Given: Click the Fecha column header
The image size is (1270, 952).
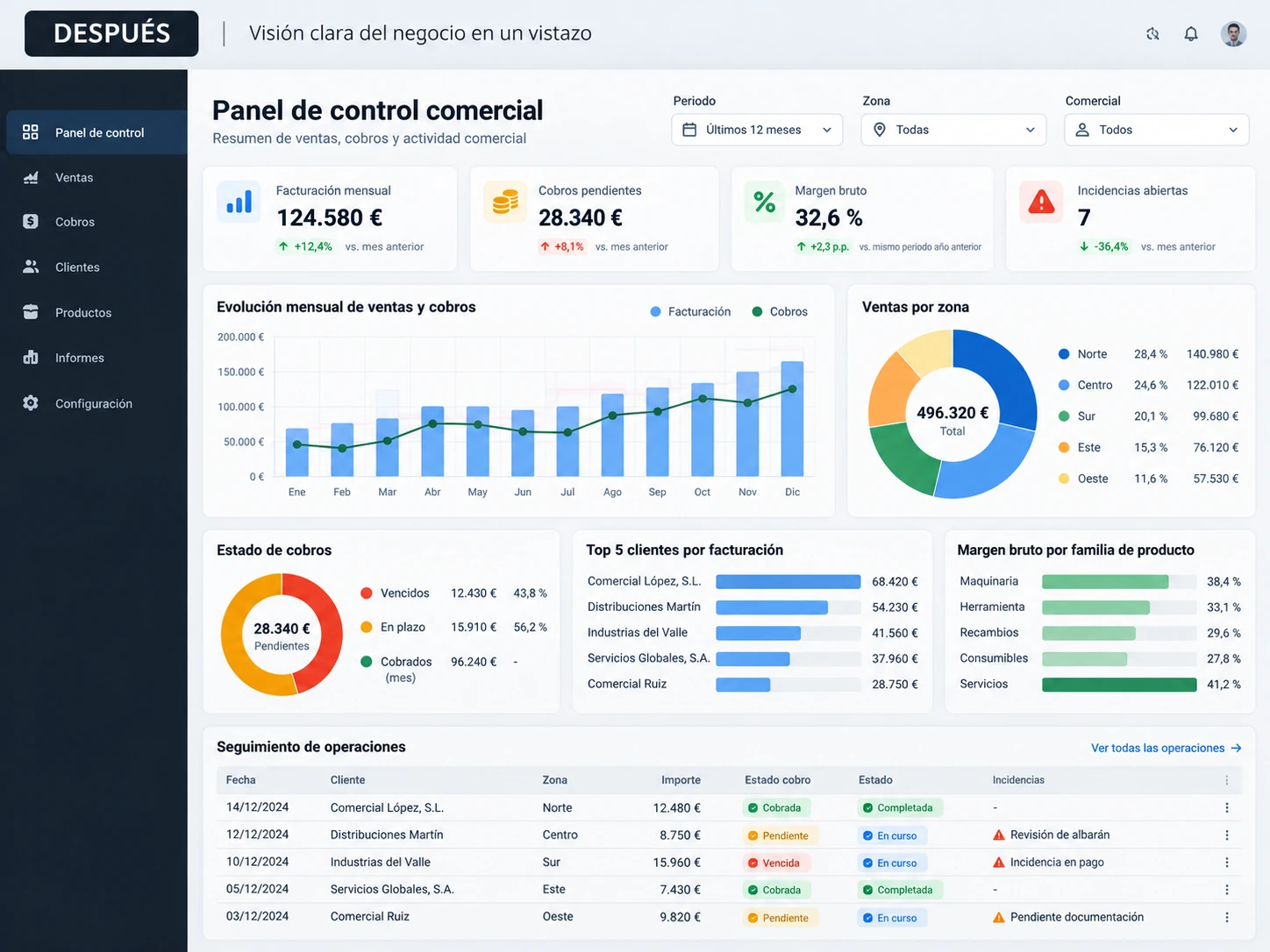Looking at the screenshot, I should coord(240,780).
